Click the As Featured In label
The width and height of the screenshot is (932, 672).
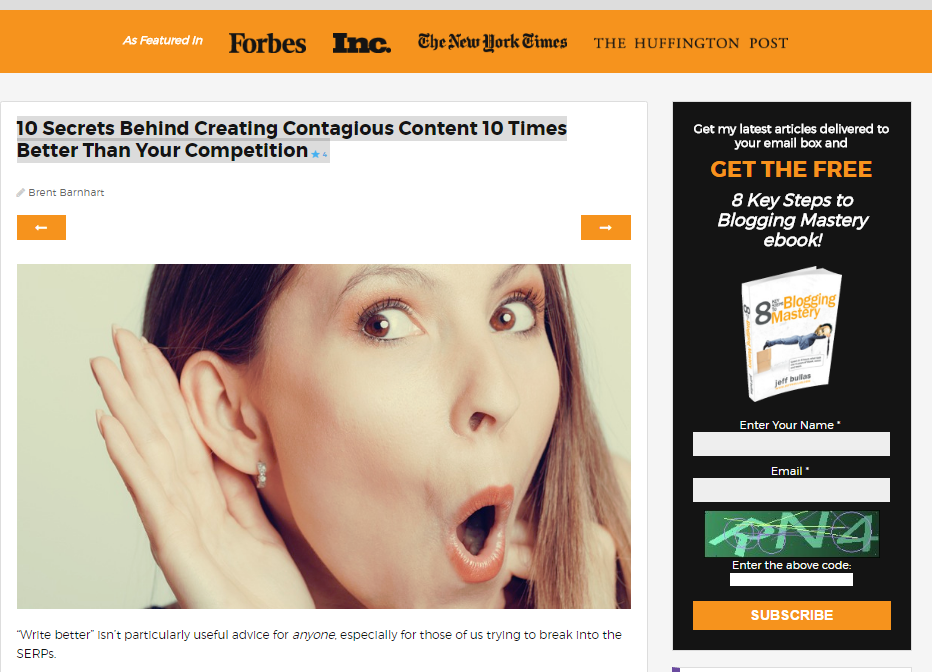coord(162,40)
